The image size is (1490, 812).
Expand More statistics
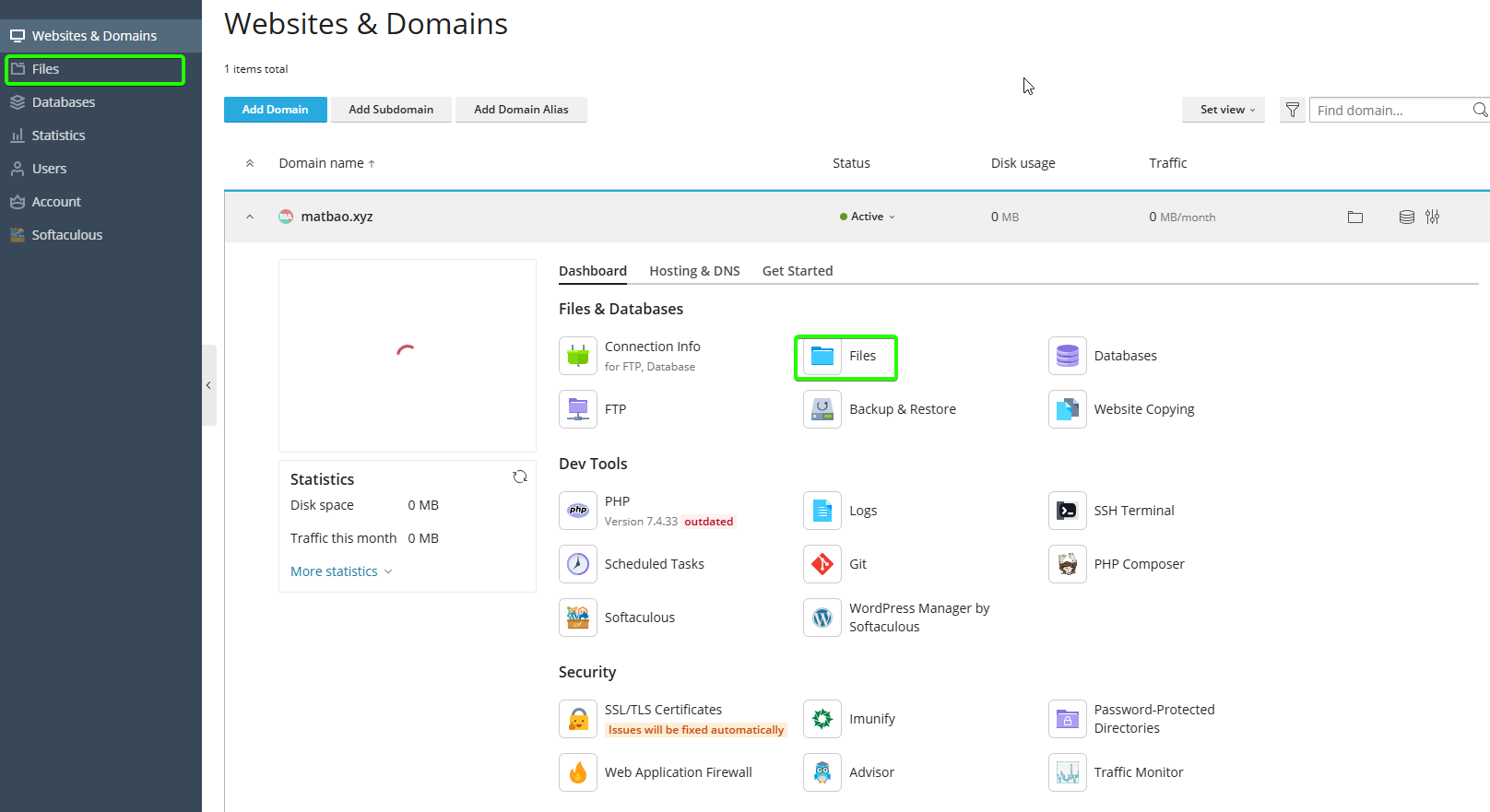pos(340,571)
